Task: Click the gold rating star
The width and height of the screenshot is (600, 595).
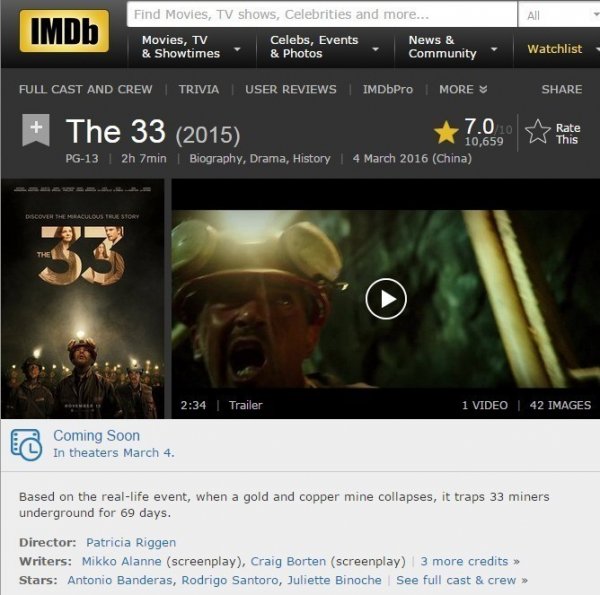Action: coord(446,132)
